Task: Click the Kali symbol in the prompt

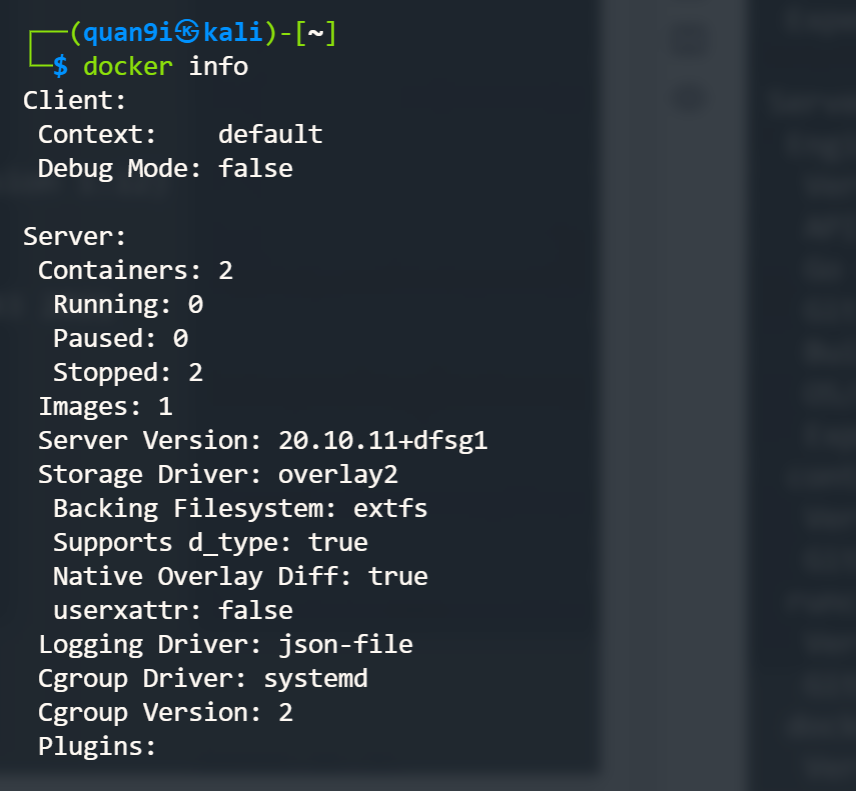Action: pyautogui.click(x=187, y=33)
